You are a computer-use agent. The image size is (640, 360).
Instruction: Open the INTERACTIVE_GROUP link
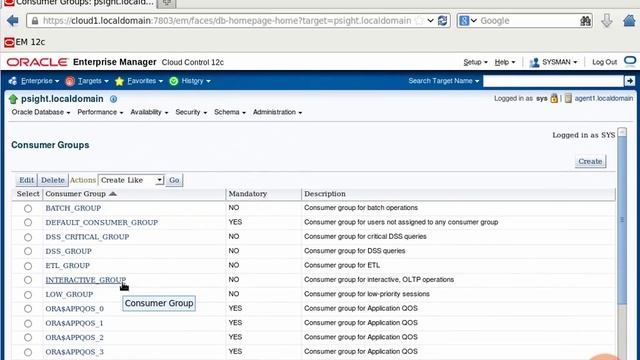[86, 280]
